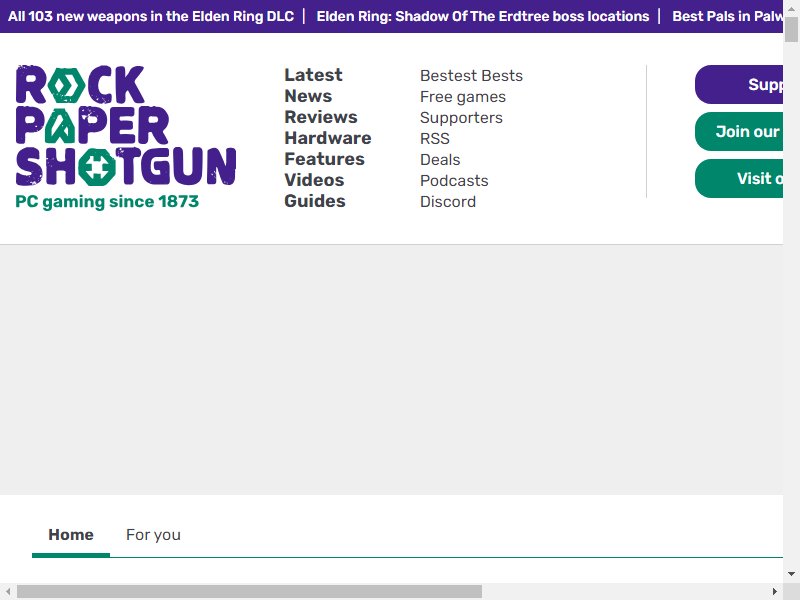
Task: Navigate to Hardware
Action: (328, 138)
